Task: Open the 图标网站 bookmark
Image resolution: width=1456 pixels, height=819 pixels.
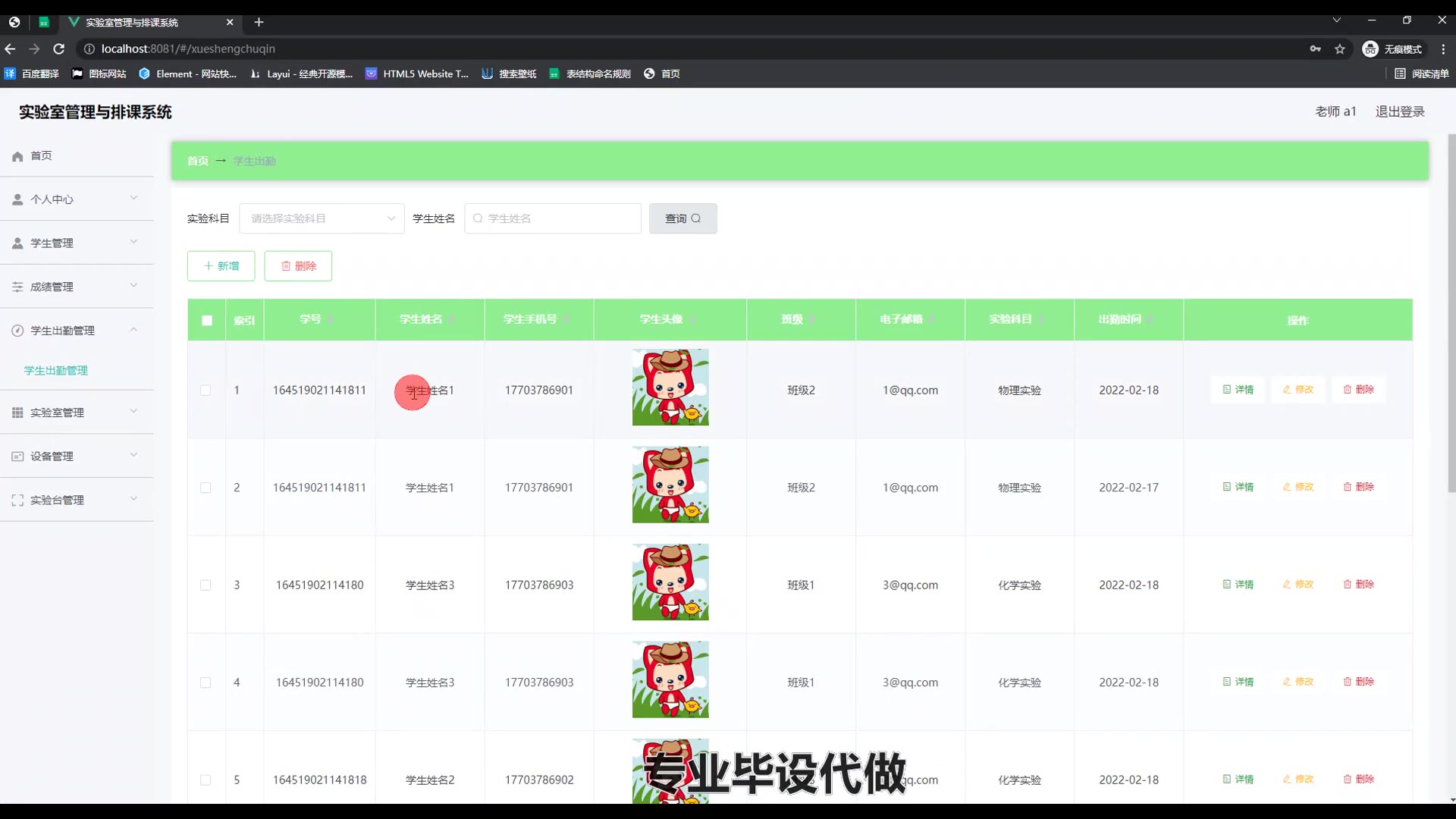Action: pos(99,74)
